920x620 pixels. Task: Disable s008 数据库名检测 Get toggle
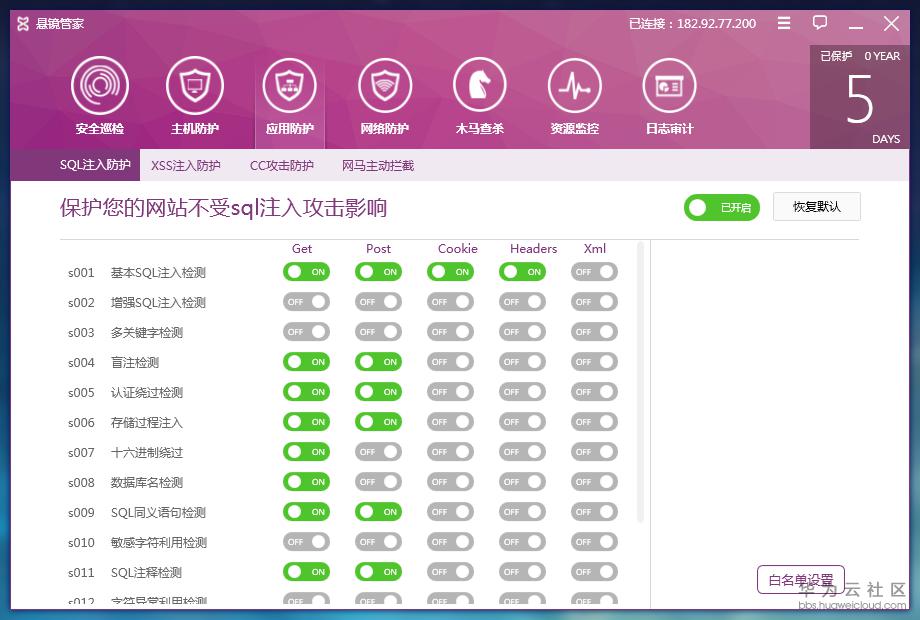point(306,482)
